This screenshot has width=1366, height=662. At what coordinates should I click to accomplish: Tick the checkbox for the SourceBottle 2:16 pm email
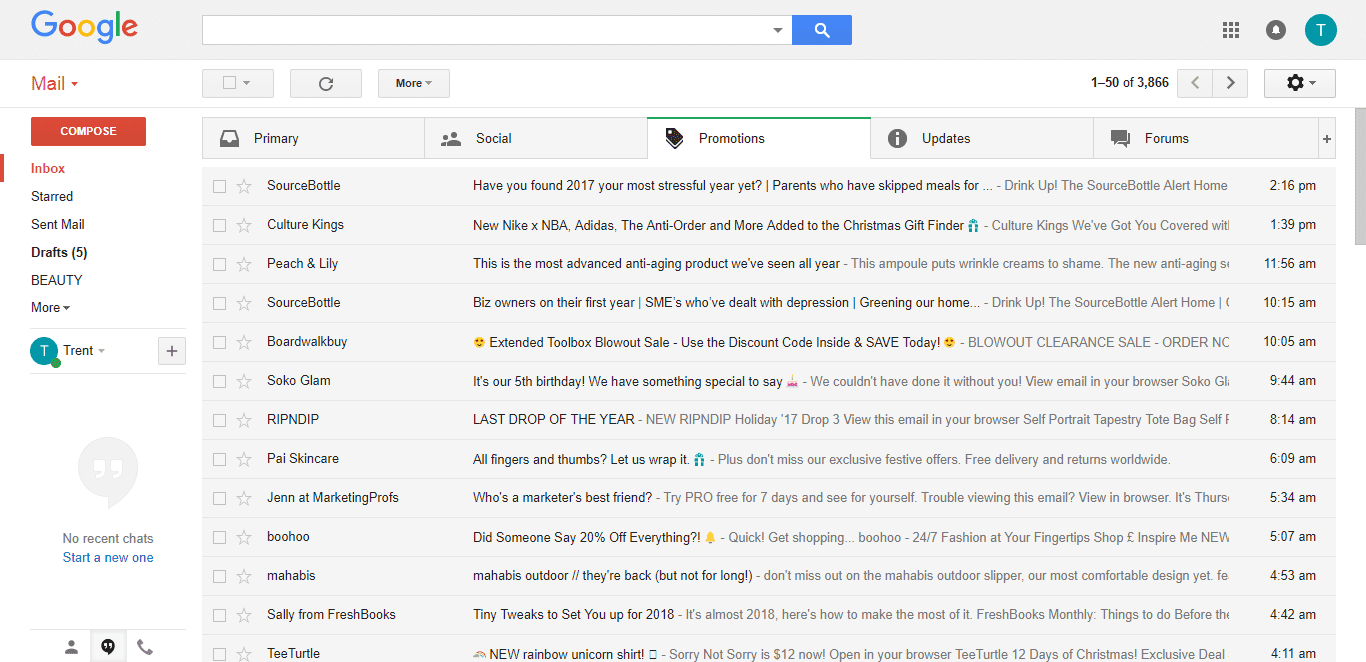tap(219, 186)
